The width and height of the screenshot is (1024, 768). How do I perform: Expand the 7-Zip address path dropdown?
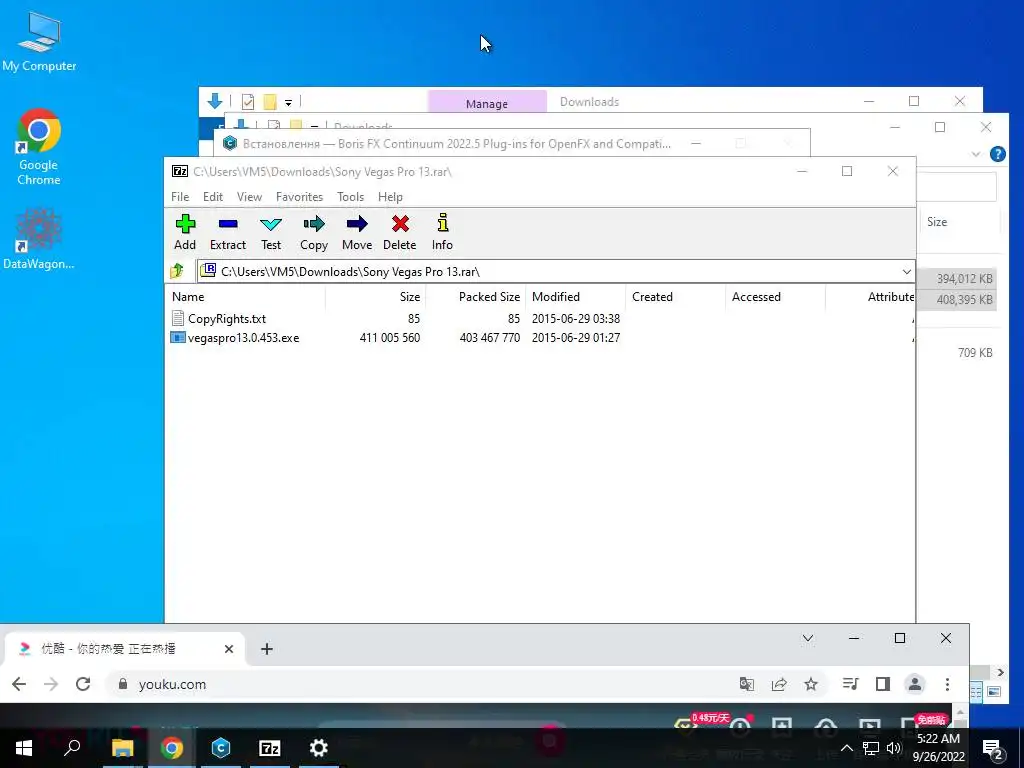[906, 272]
